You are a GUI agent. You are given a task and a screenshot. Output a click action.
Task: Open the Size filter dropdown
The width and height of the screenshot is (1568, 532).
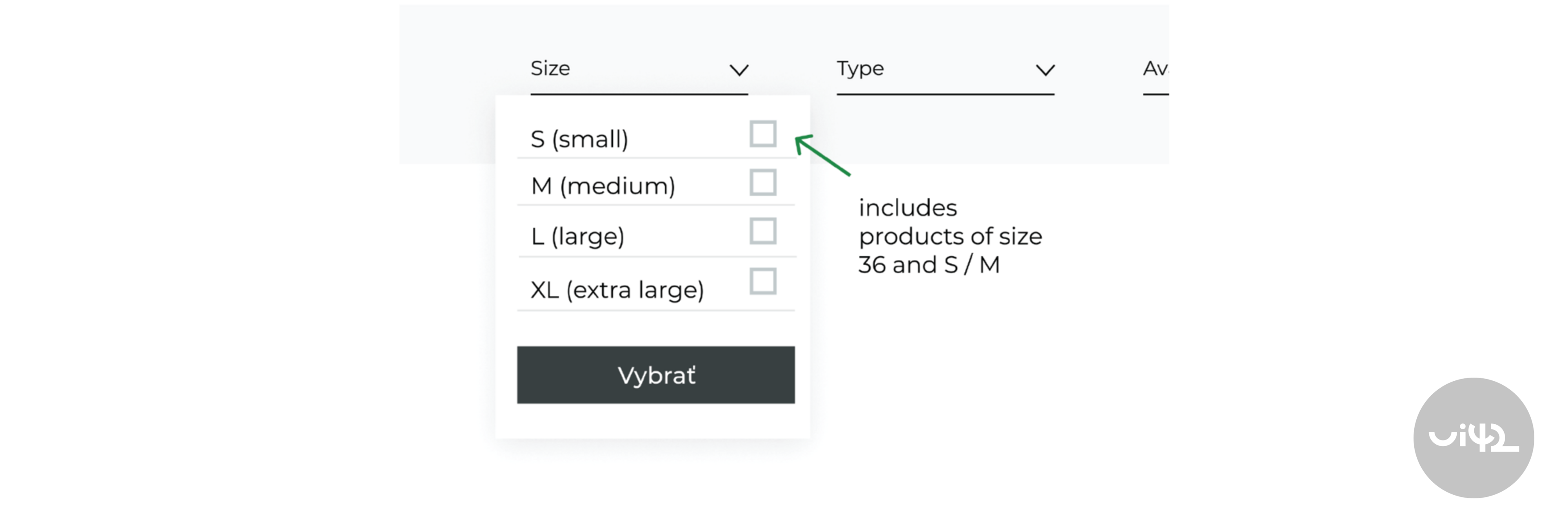639,69
